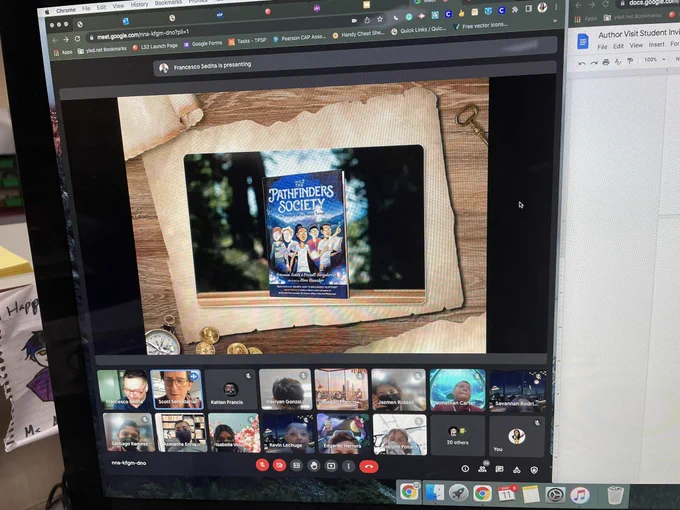Open the Present now button
Screen dimensions: 680x510
pyautogui.click(x=331, y=466)
